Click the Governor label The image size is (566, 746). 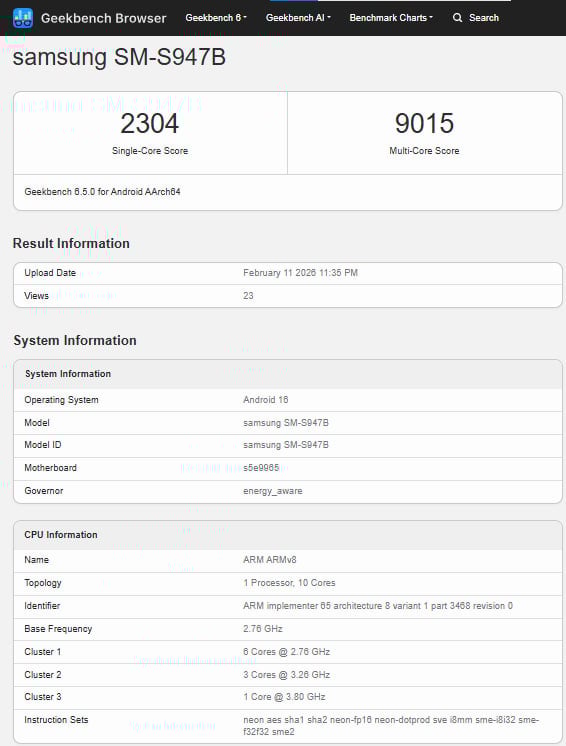click(x=44, y=491)
